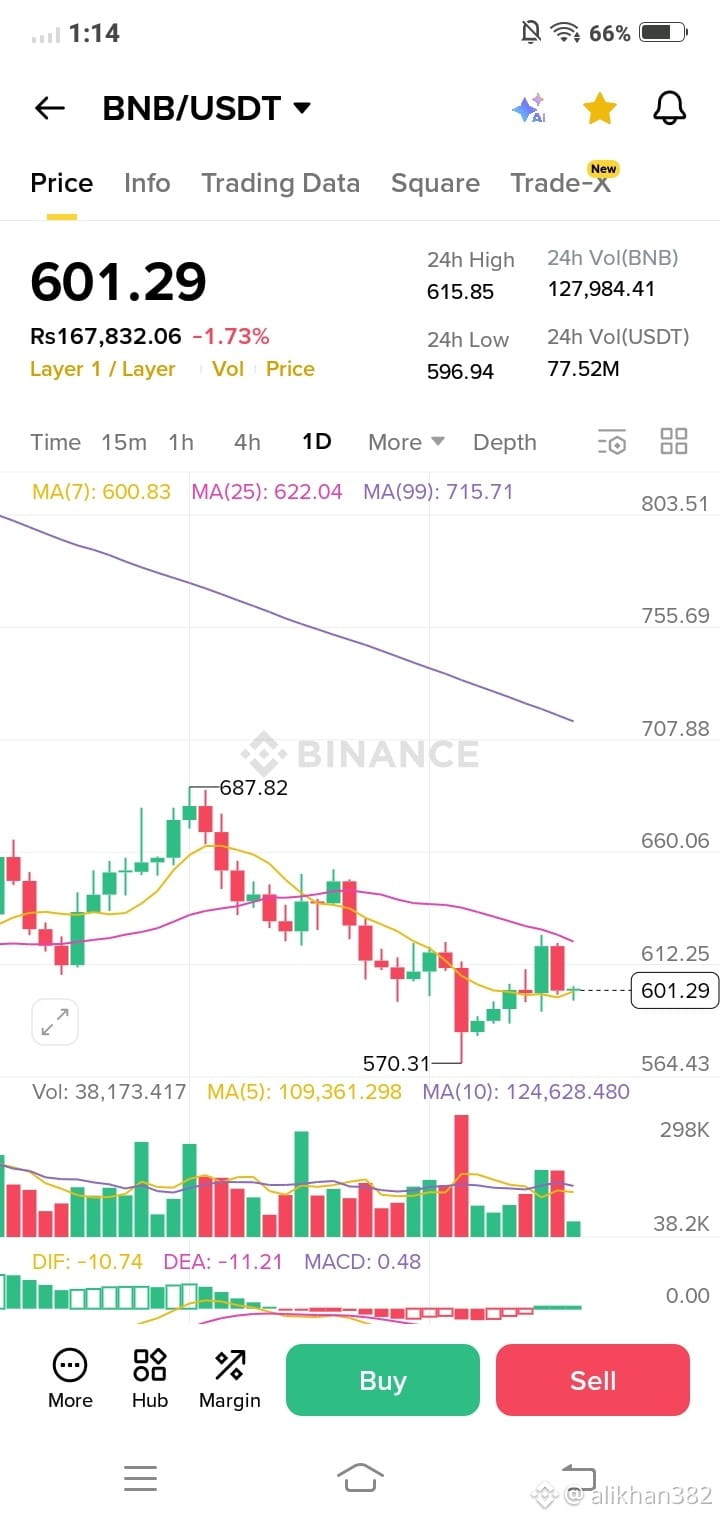Tap the red Sell button
Viewport: 720px width, 1520px height.
pos(593,1380)
